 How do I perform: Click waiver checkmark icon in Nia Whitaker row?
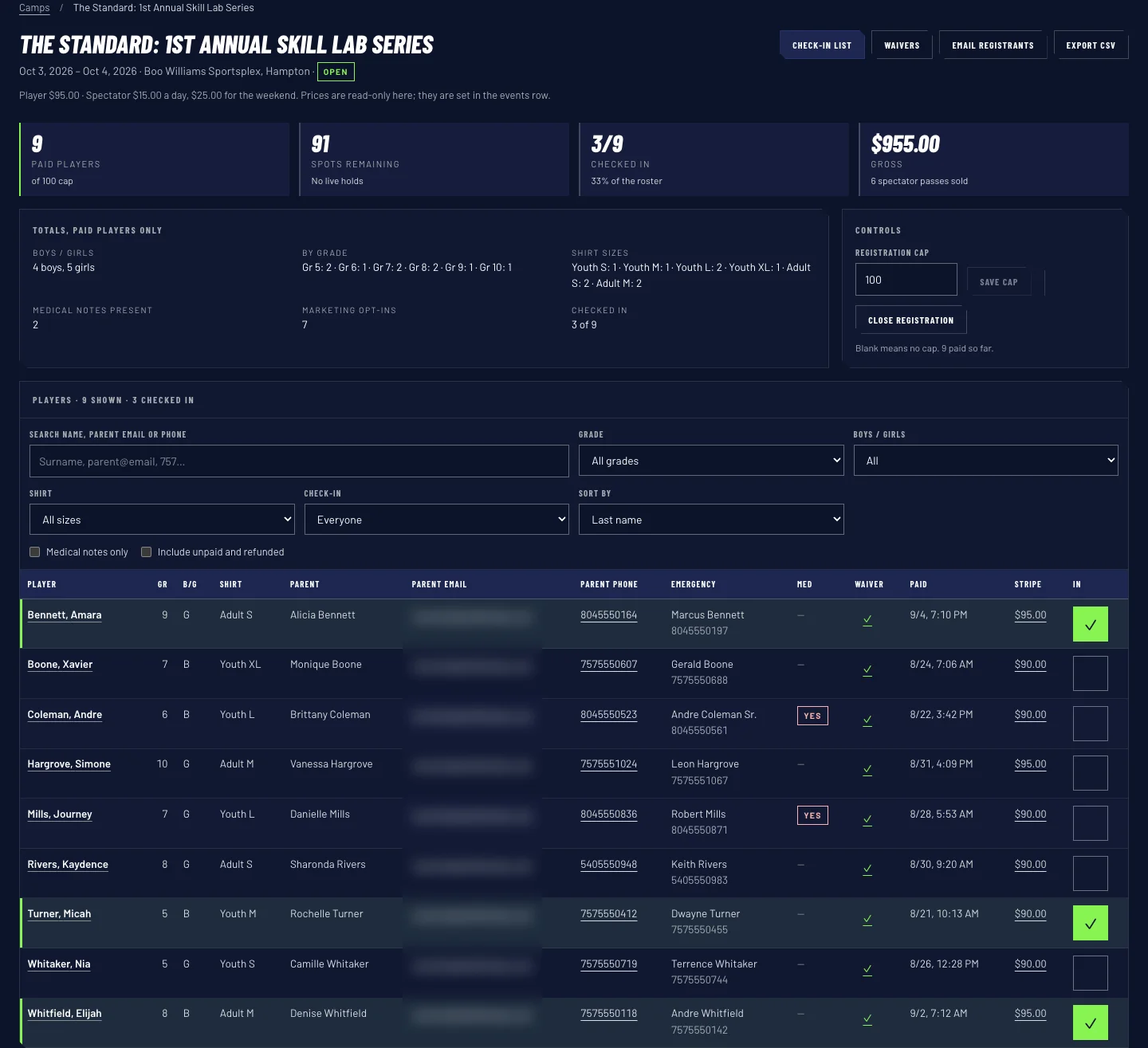(867, 970)
